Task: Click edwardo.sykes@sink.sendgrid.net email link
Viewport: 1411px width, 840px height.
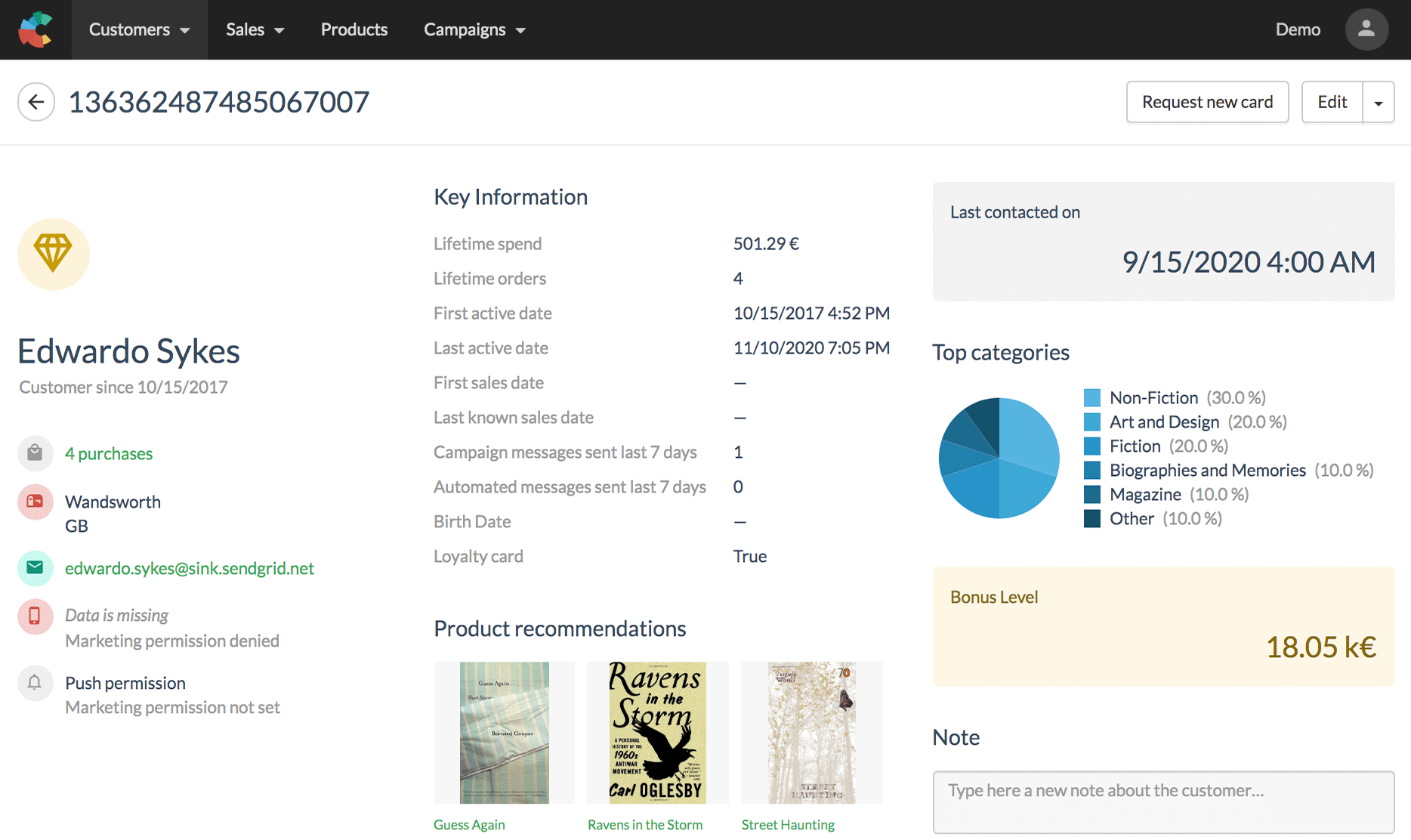Action: click(x=190, y=568)
